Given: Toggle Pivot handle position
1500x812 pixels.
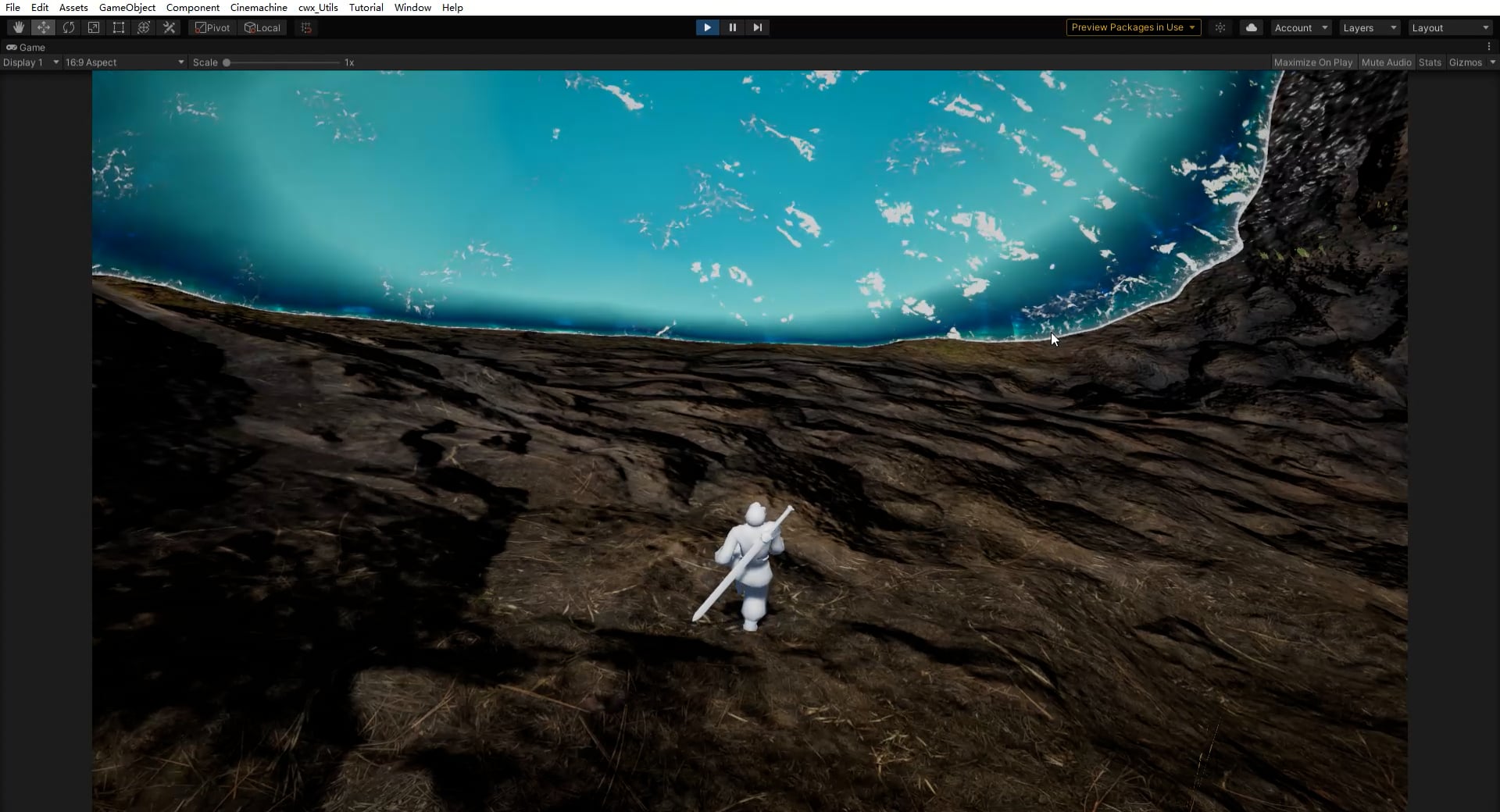Looking at the screenshot, I should [212, 27].
